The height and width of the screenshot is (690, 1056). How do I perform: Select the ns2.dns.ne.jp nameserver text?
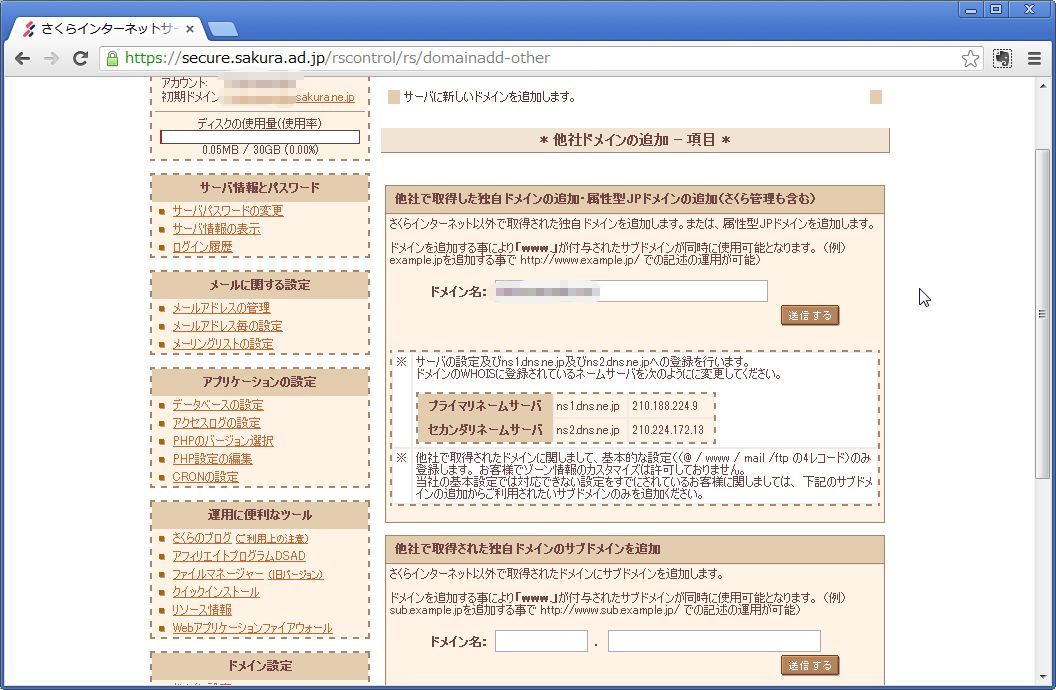click(x=588, y=430)
